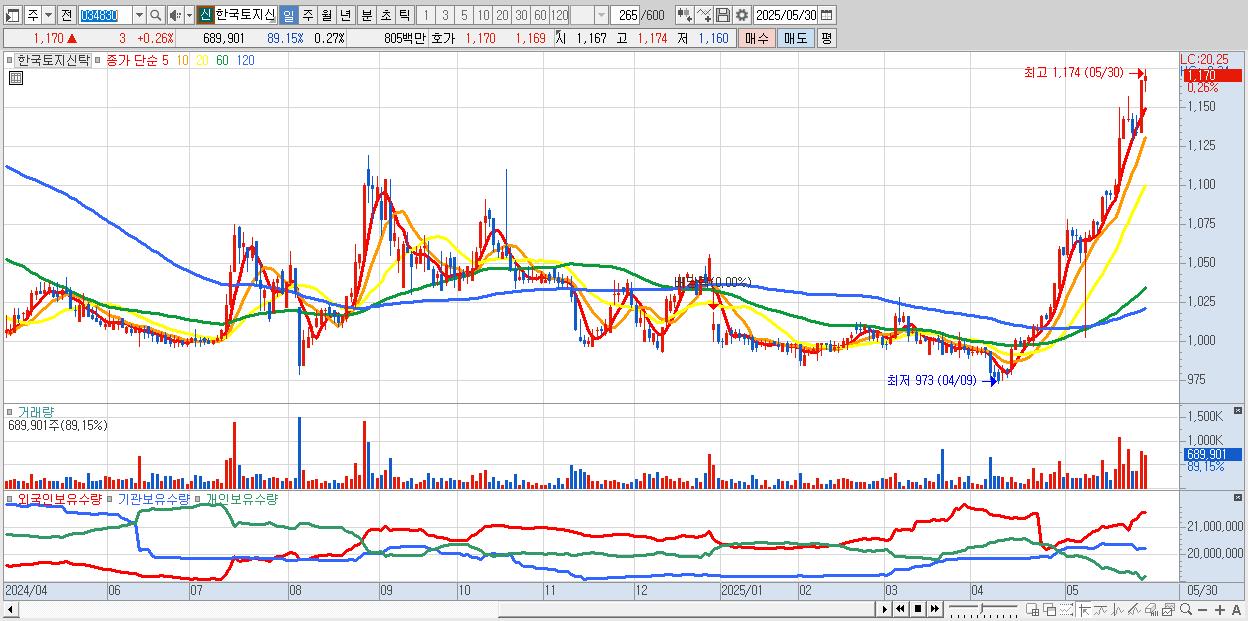Screen dimensions: 1248x621
Task: Select interval 60 button
Action: click(x=540, y=15)
